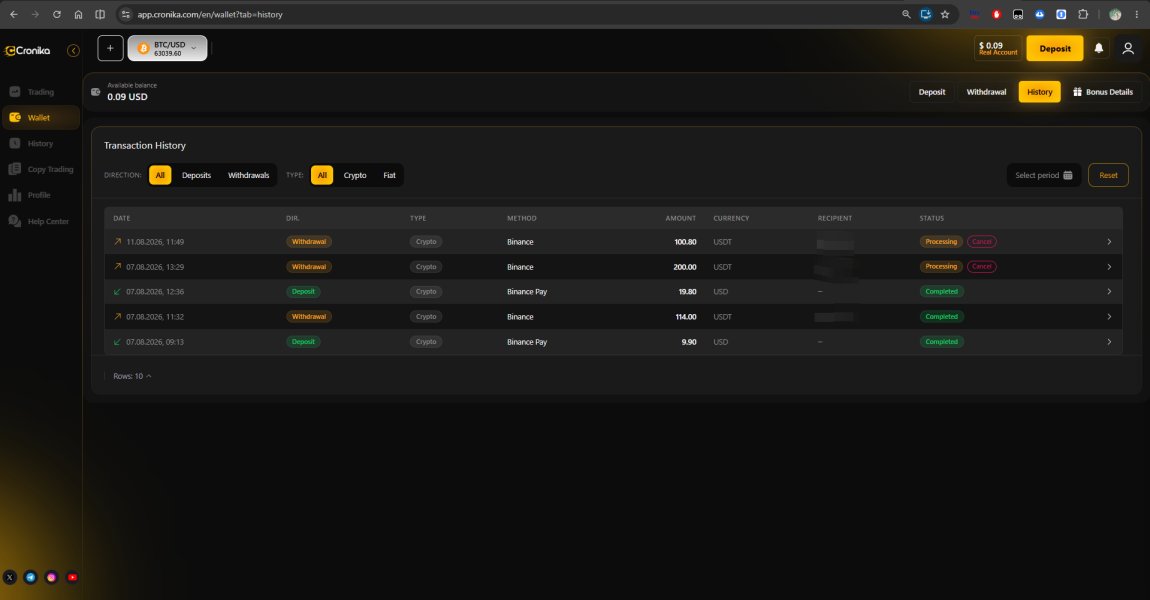
Task: Open the browser extensions puzzle icon
Action: tap(1083, 14)
